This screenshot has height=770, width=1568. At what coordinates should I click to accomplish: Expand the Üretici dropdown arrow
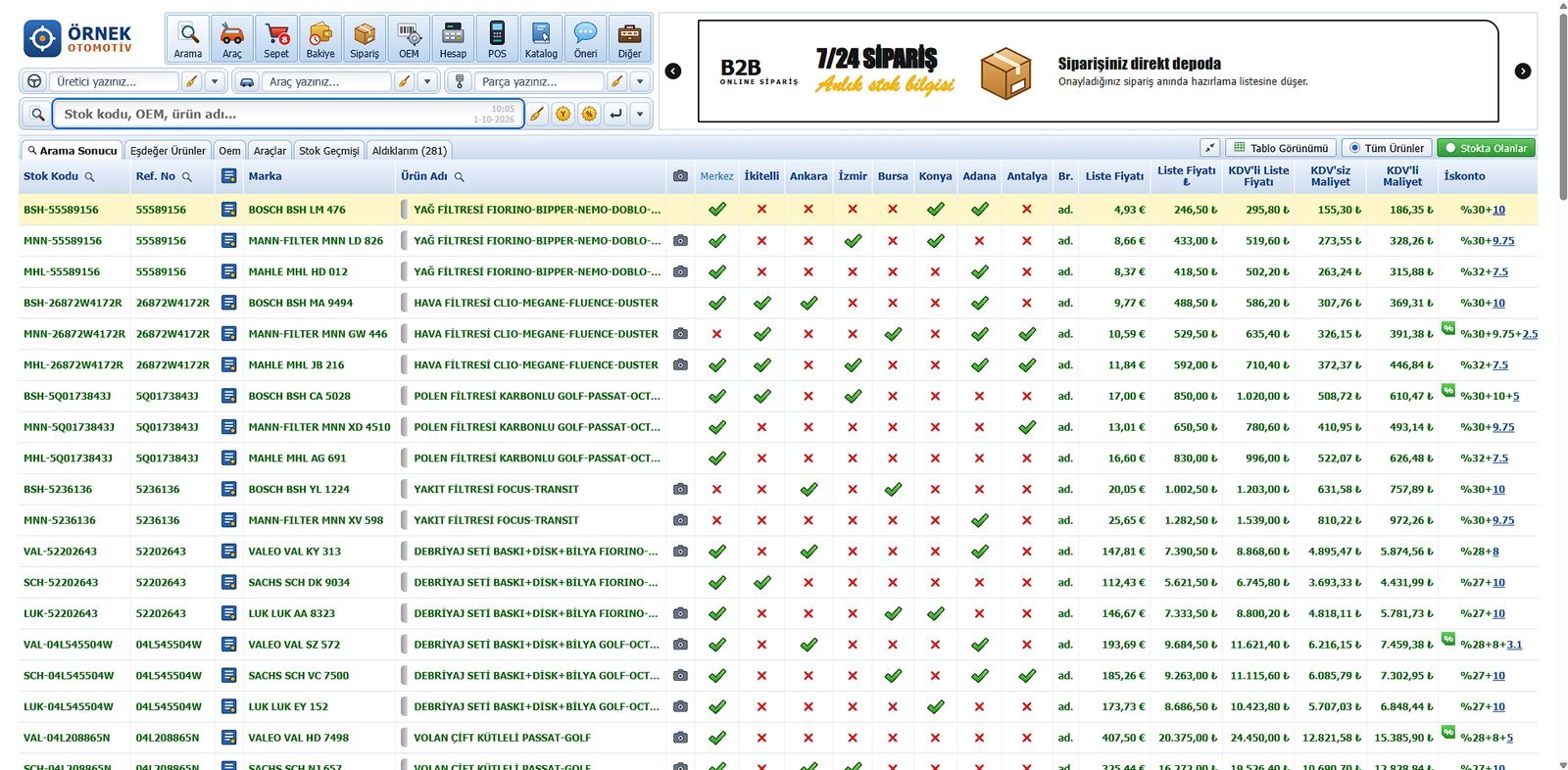coord(216,81)
